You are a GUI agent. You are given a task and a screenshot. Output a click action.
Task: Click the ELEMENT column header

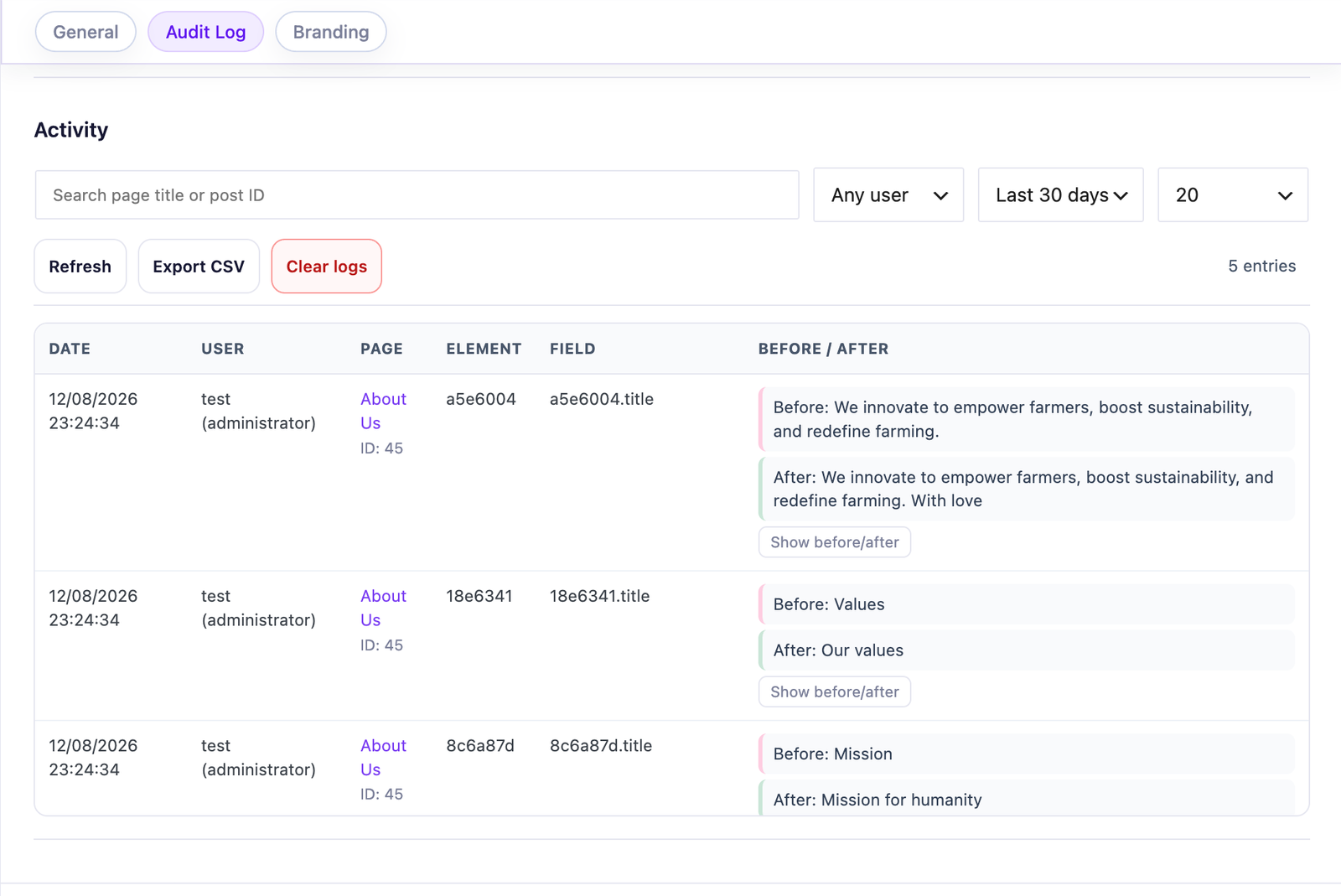484,349
